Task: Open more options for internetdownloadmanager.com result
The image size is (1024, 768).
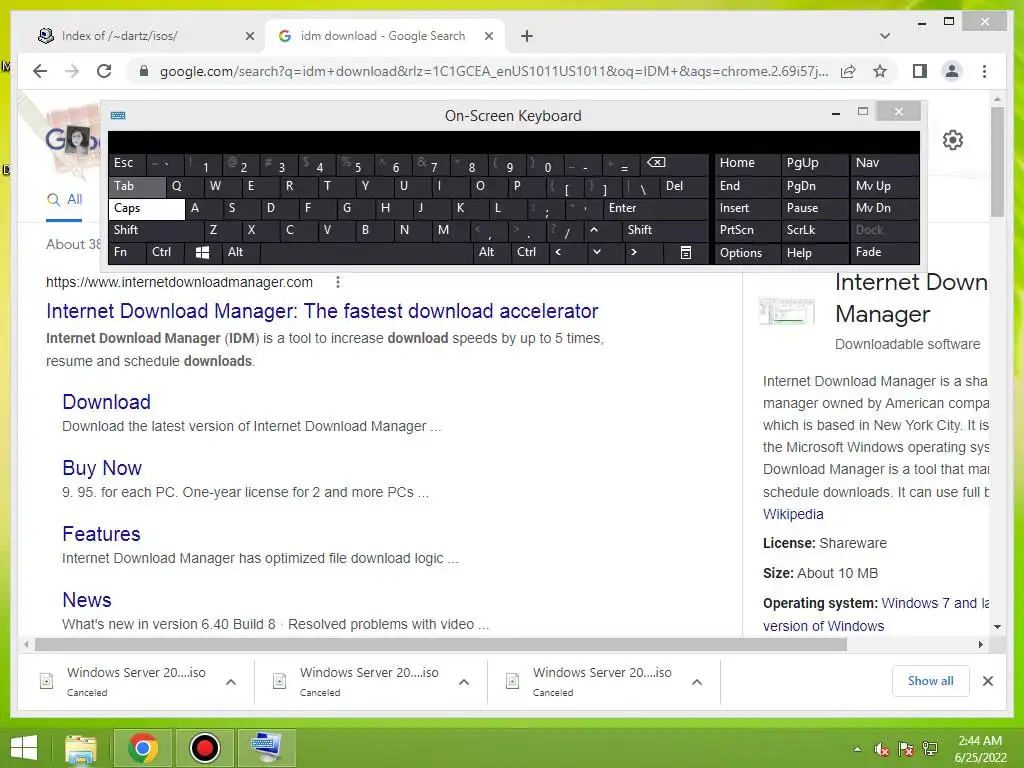Action: click(338, 282)
